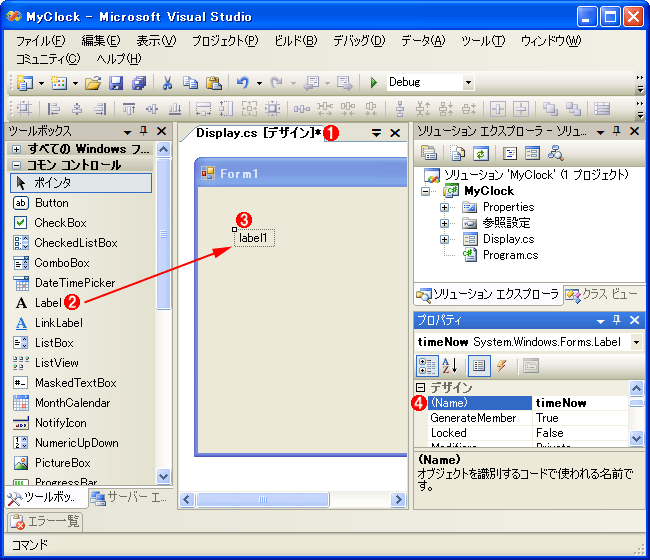650x560 pixels.
Task: Select the Pointer tool in Toolbox
Action: (81, 183)
